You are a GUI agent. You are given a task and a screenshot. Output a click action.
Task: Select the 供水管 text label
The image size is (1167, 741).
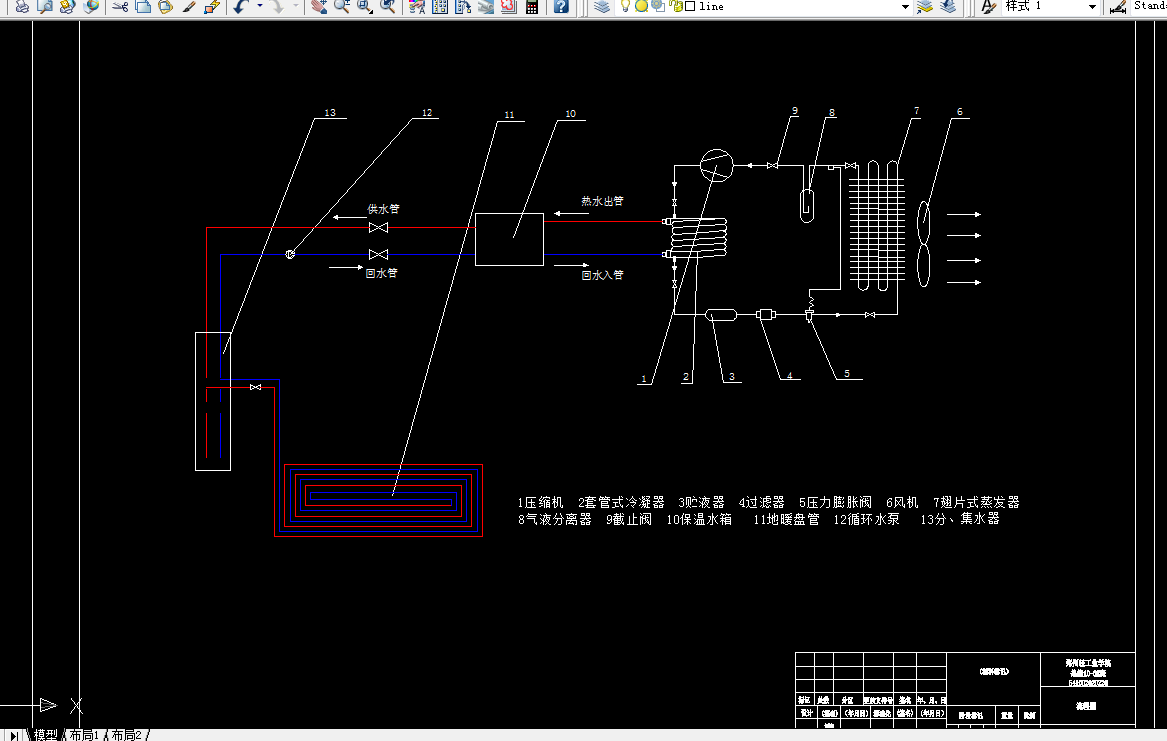(x=383, y=209)
